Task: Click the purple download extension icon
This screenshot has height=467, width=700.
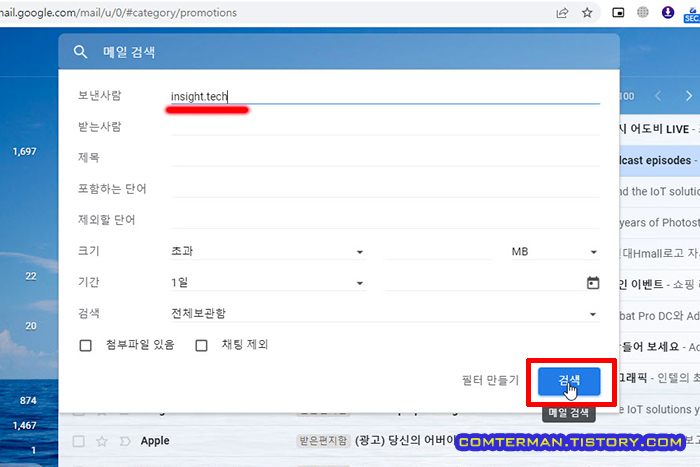Action: click(667, 13)
